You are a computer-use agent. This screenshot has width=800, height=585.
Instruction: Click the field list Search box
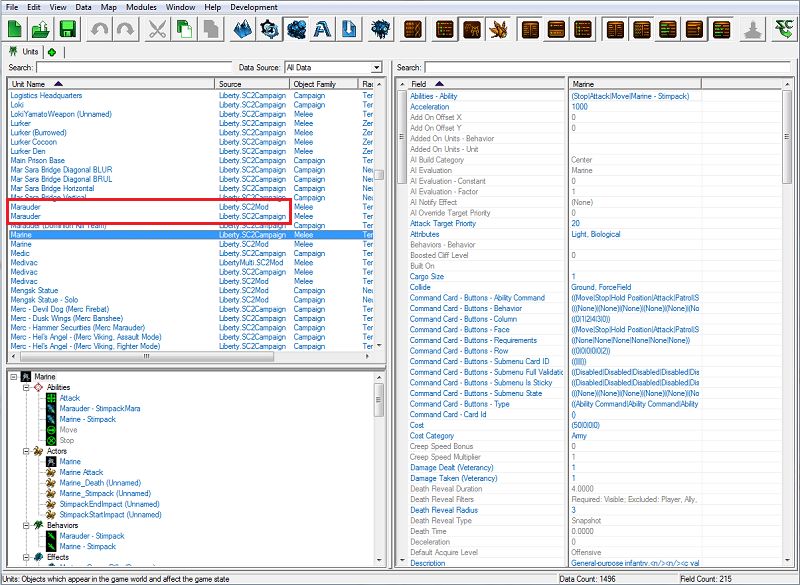coord(607,67)
